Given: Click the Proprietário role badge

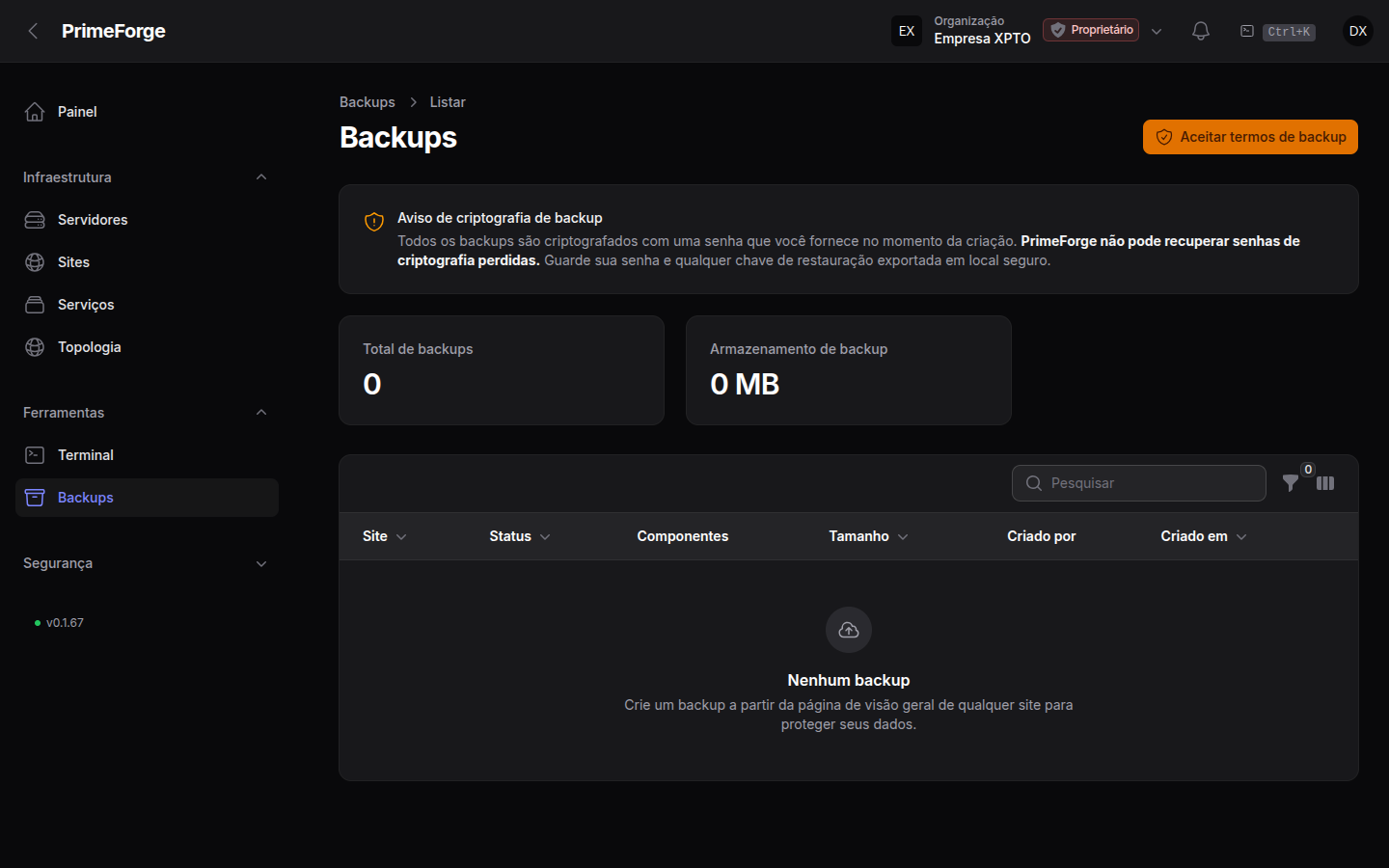Looking at the screenshot, I should pos(1091,30).
